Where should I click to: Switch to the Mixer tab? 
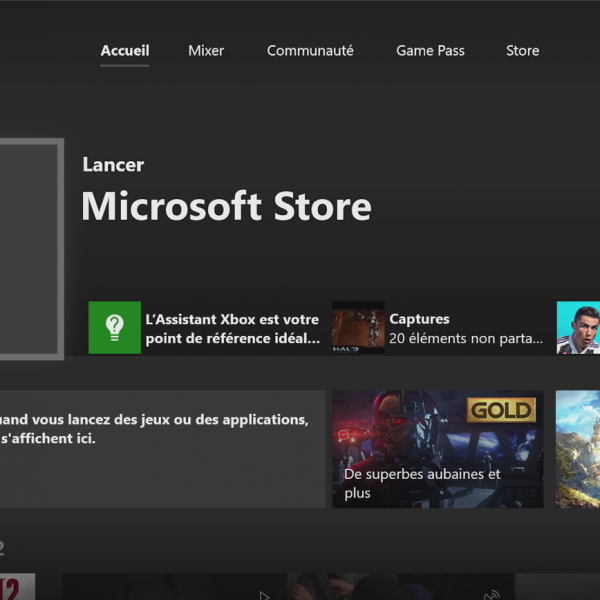tap(206, 51)
